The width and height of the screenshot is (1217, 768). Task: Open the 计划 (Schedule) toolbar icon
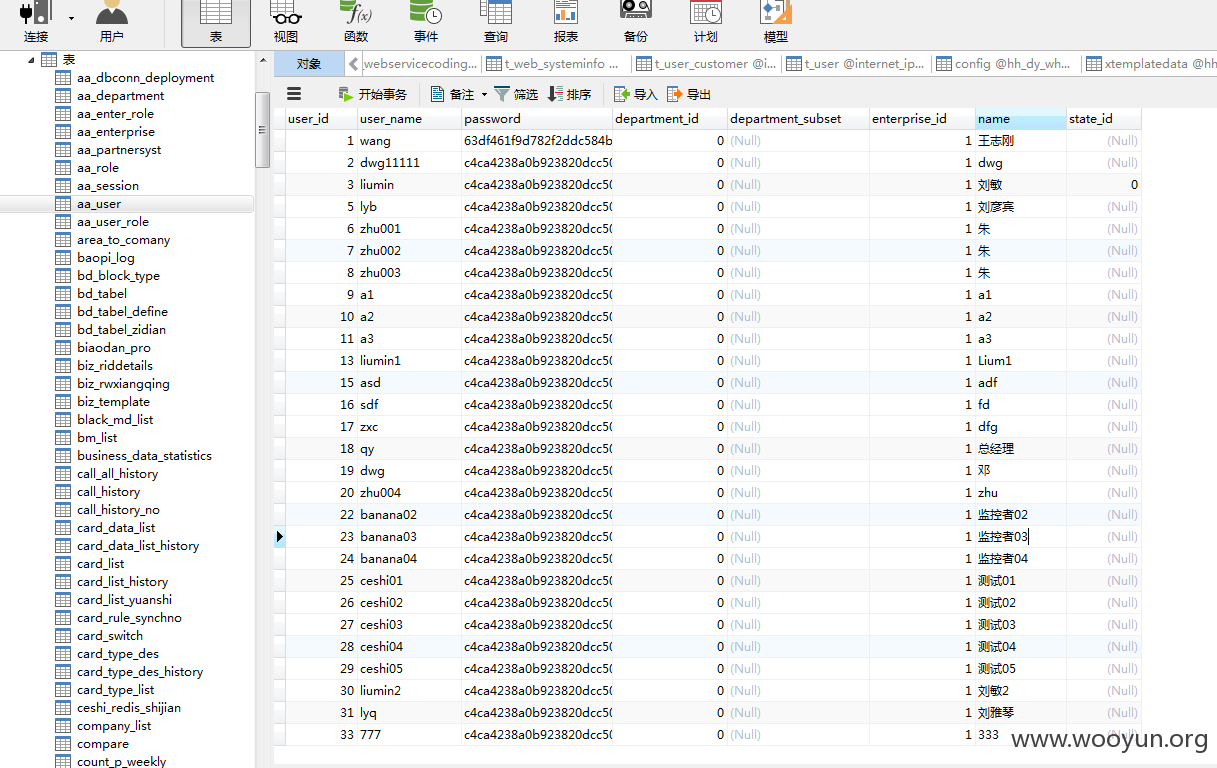pyautogui.click(x=706, y=22)
